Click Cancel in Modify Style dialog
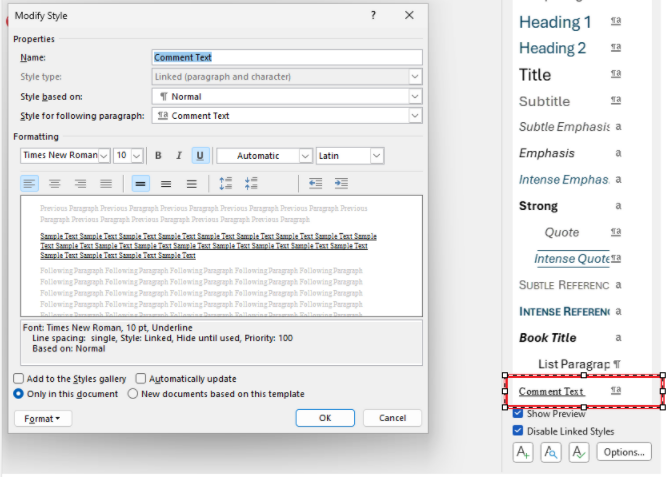Viewport: 666px width, 477px height. pos(392,418)
